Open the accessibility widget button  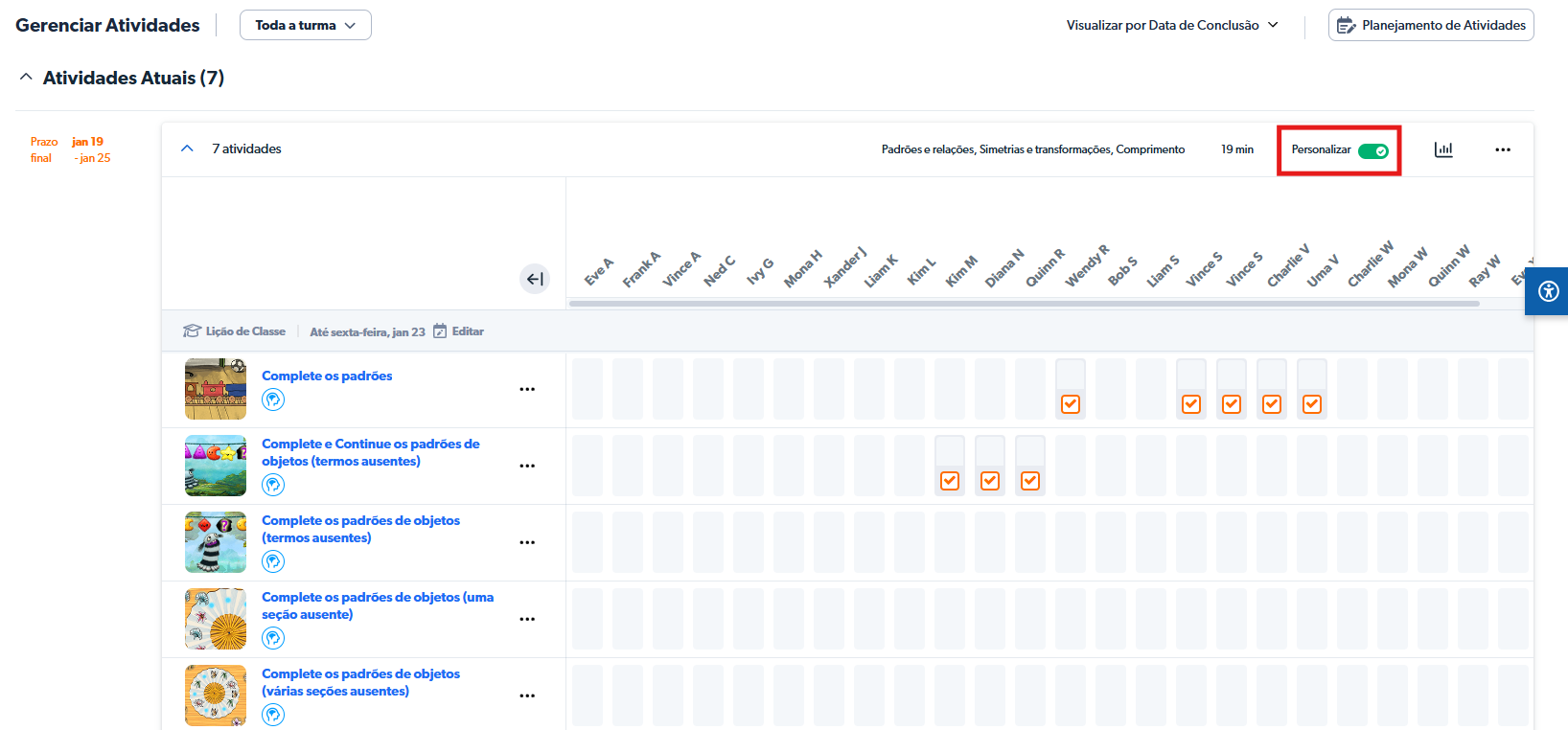pyautogui.click(x=1548, y=291)
